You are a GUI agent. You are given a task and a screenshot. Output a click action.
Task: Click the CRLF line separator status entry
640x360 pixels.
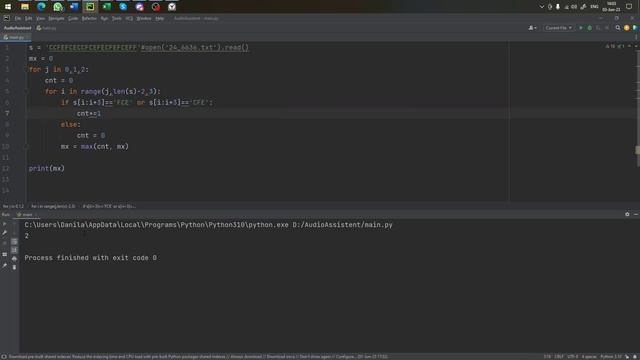click(x=559, y=357)
